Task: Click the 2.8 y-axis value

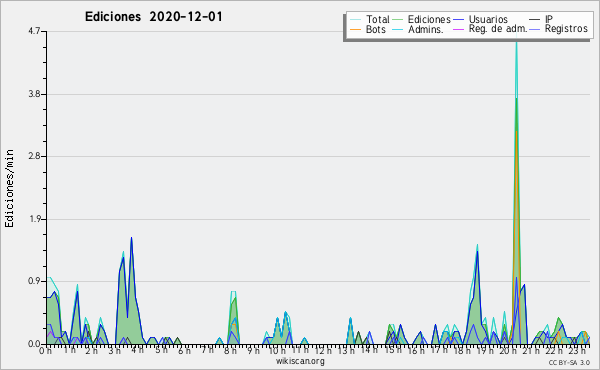Action: coord(34,156)
